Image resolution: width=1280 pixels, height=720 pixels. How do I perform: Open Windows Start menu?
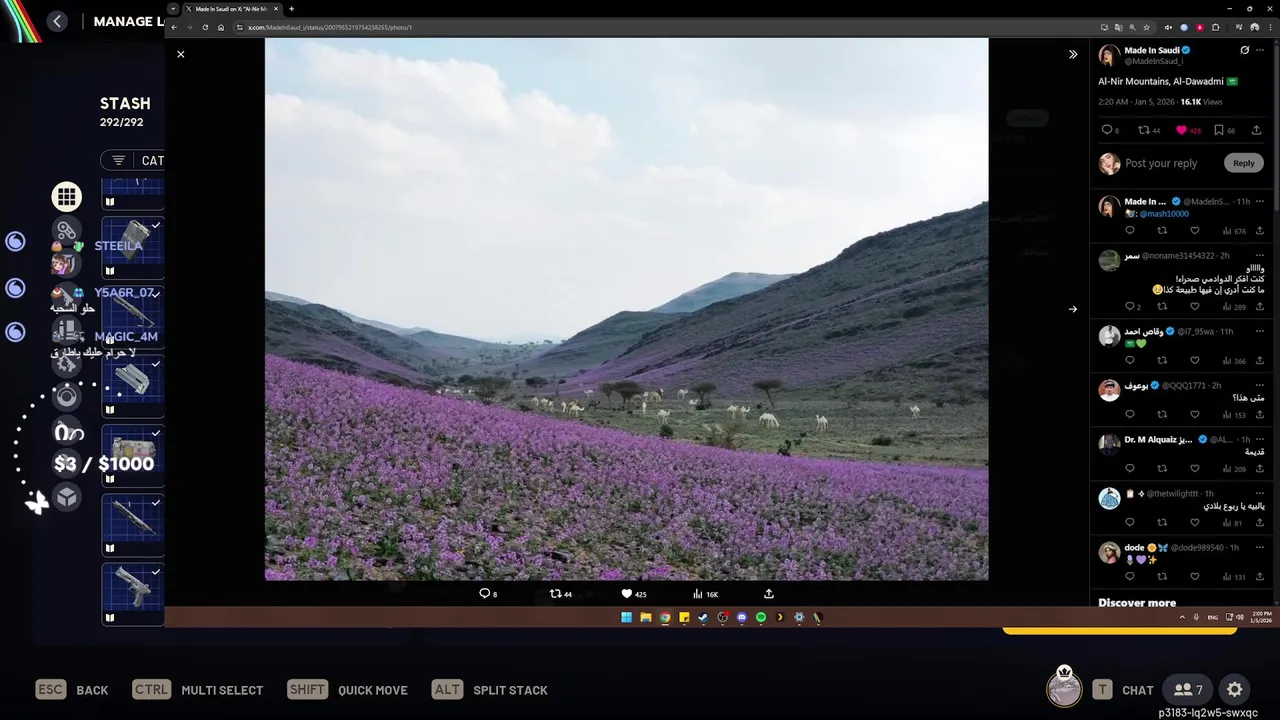click(x=627, y=618)
